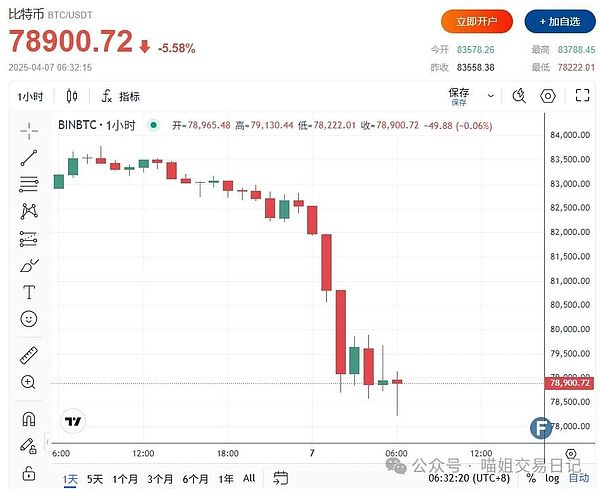Open chart settings hexagon icon
This screenshot has height=489, width=600.
548,96
